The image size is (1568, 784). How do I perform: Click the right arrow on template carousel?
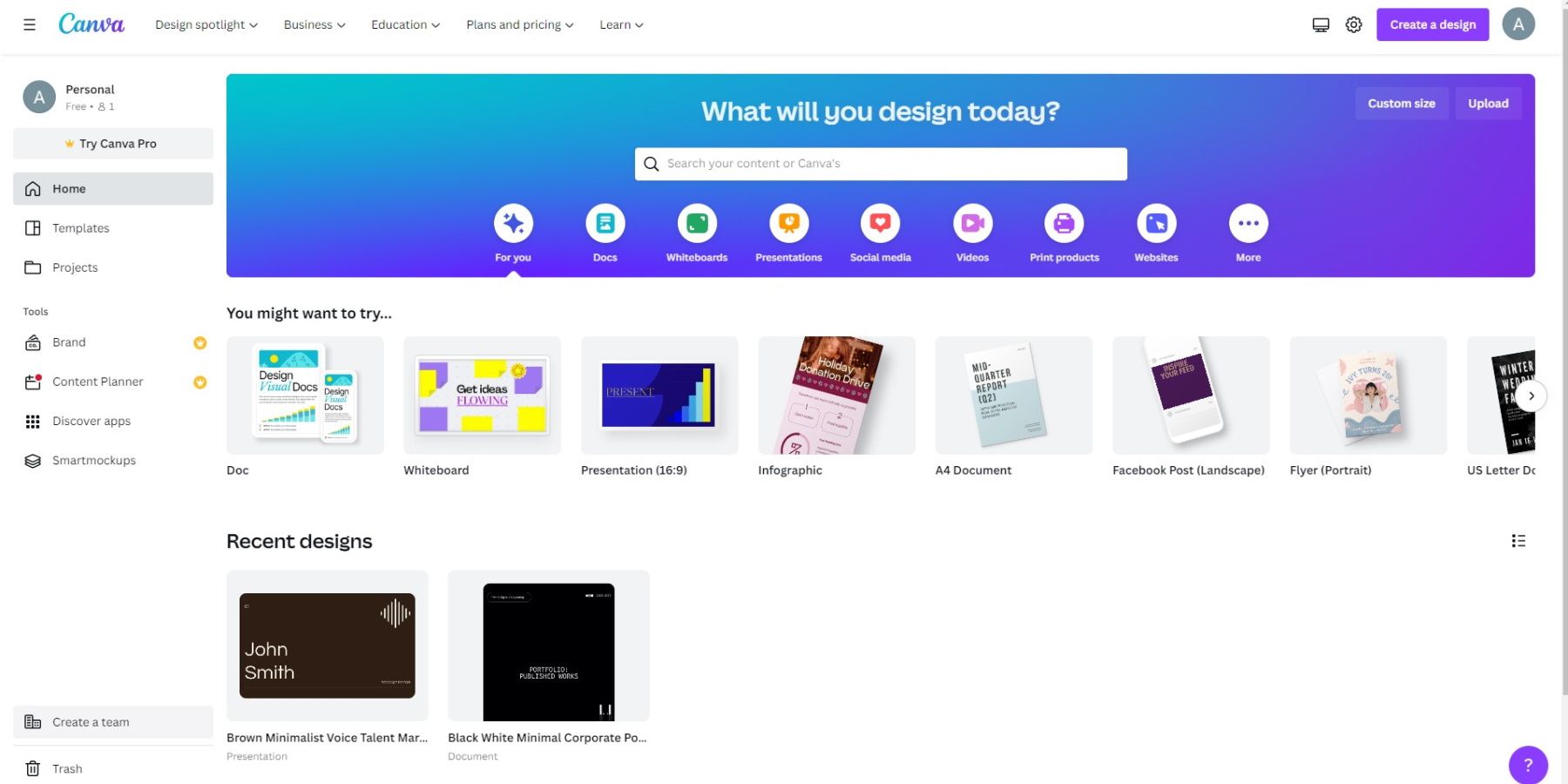click(x=1531, y=395)
